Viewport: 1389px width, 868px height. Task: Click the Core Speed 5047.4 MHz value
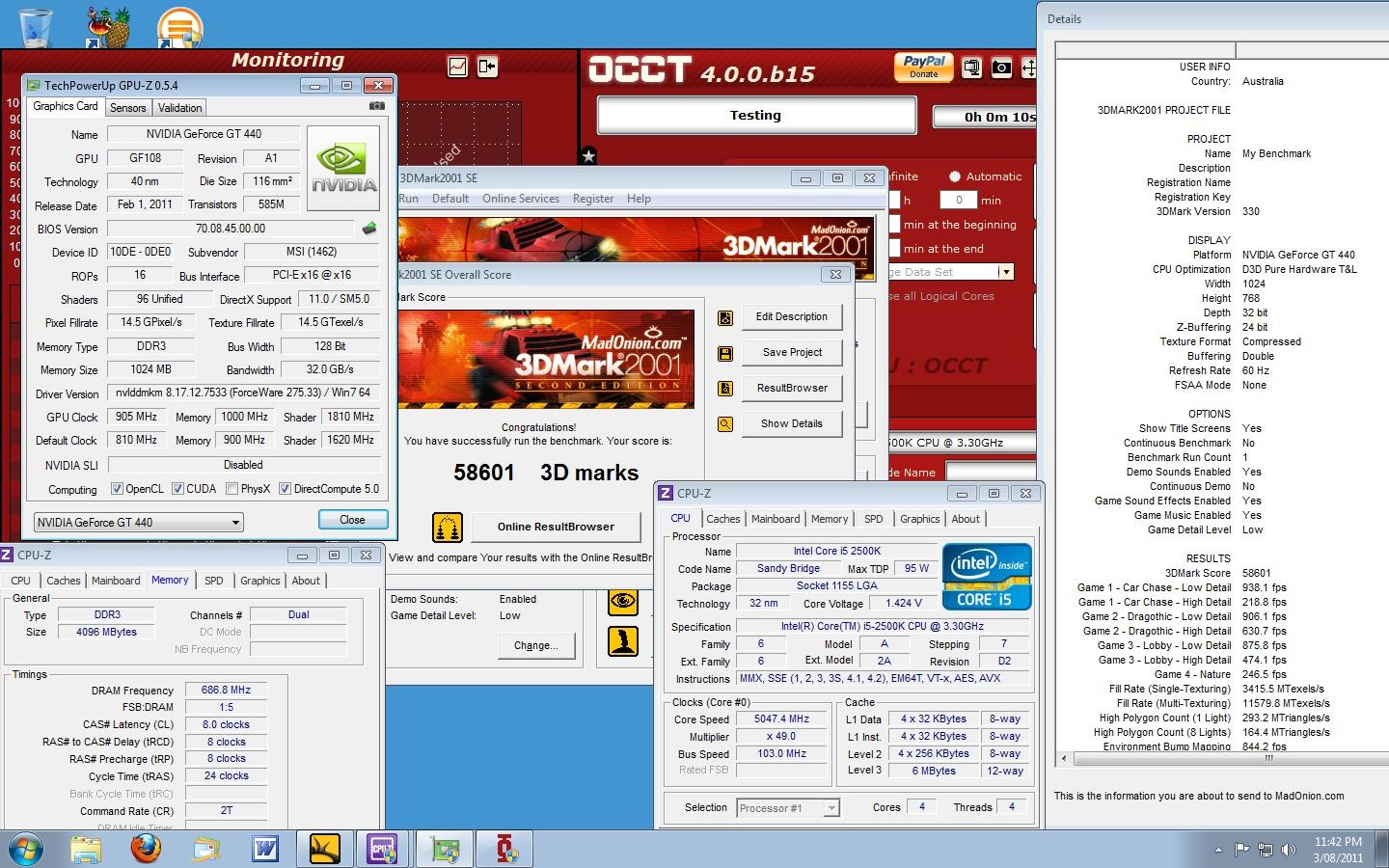[x=781, y=719]
